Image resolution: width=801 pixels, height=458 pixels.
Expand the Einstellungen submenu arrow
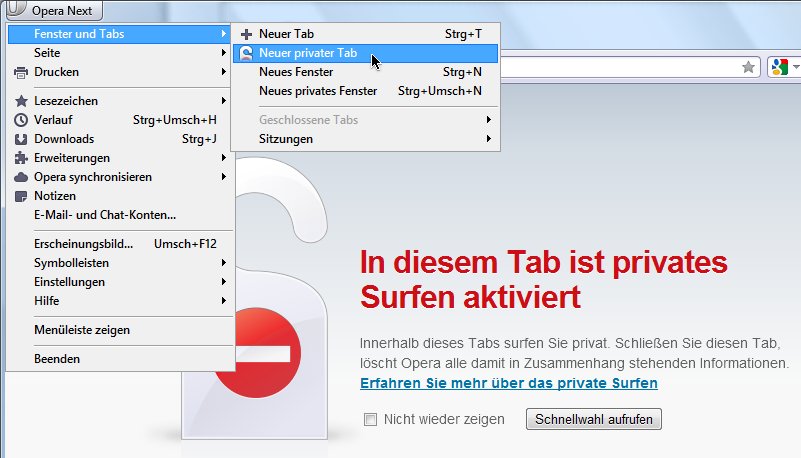point(224,281)
